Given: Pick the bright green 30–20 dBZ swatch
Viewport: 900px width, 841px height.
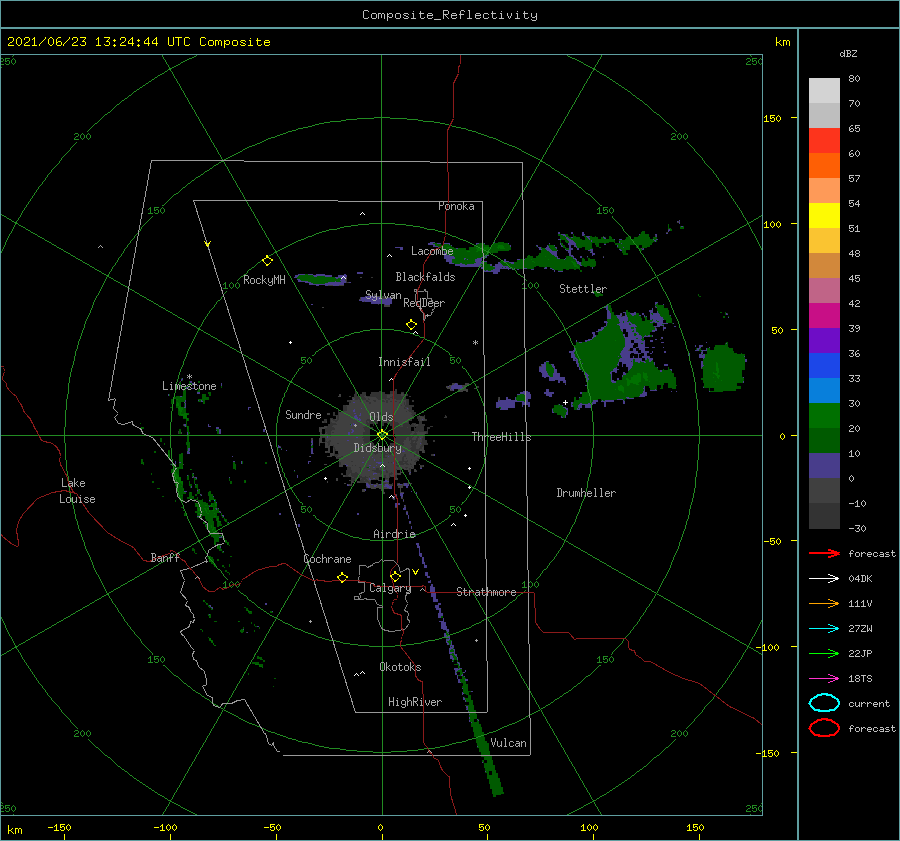Looking at the screenshot, I should tap(824, 416).
